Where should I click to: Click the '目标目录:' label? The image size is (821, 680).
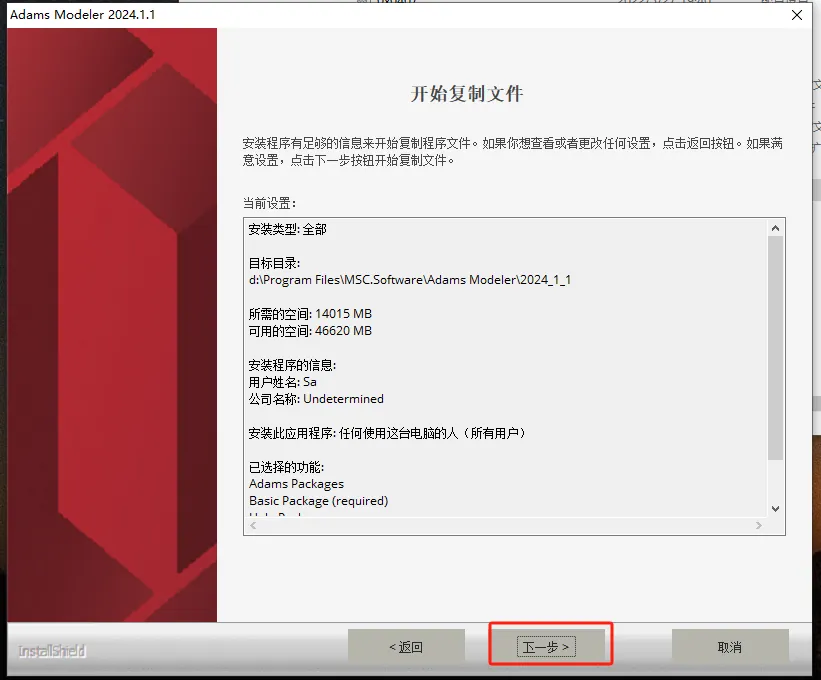(274, 263)
